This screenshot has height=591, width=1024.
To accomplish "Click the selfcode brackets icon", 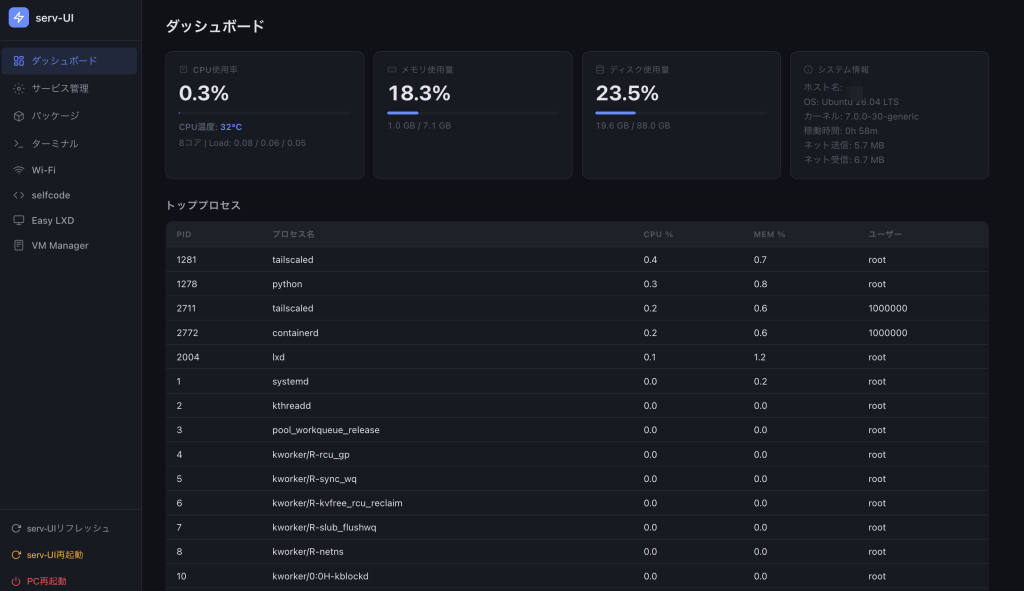I will pos(19,195).
